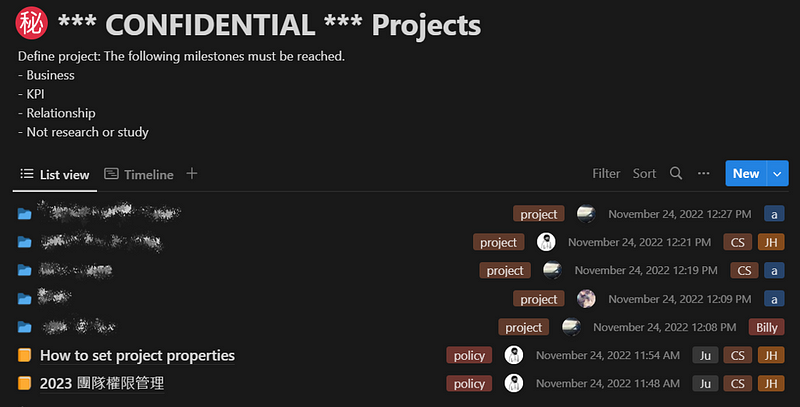800x407 pixels.
Task: Click the blue New button
Action: click(746, 174)
